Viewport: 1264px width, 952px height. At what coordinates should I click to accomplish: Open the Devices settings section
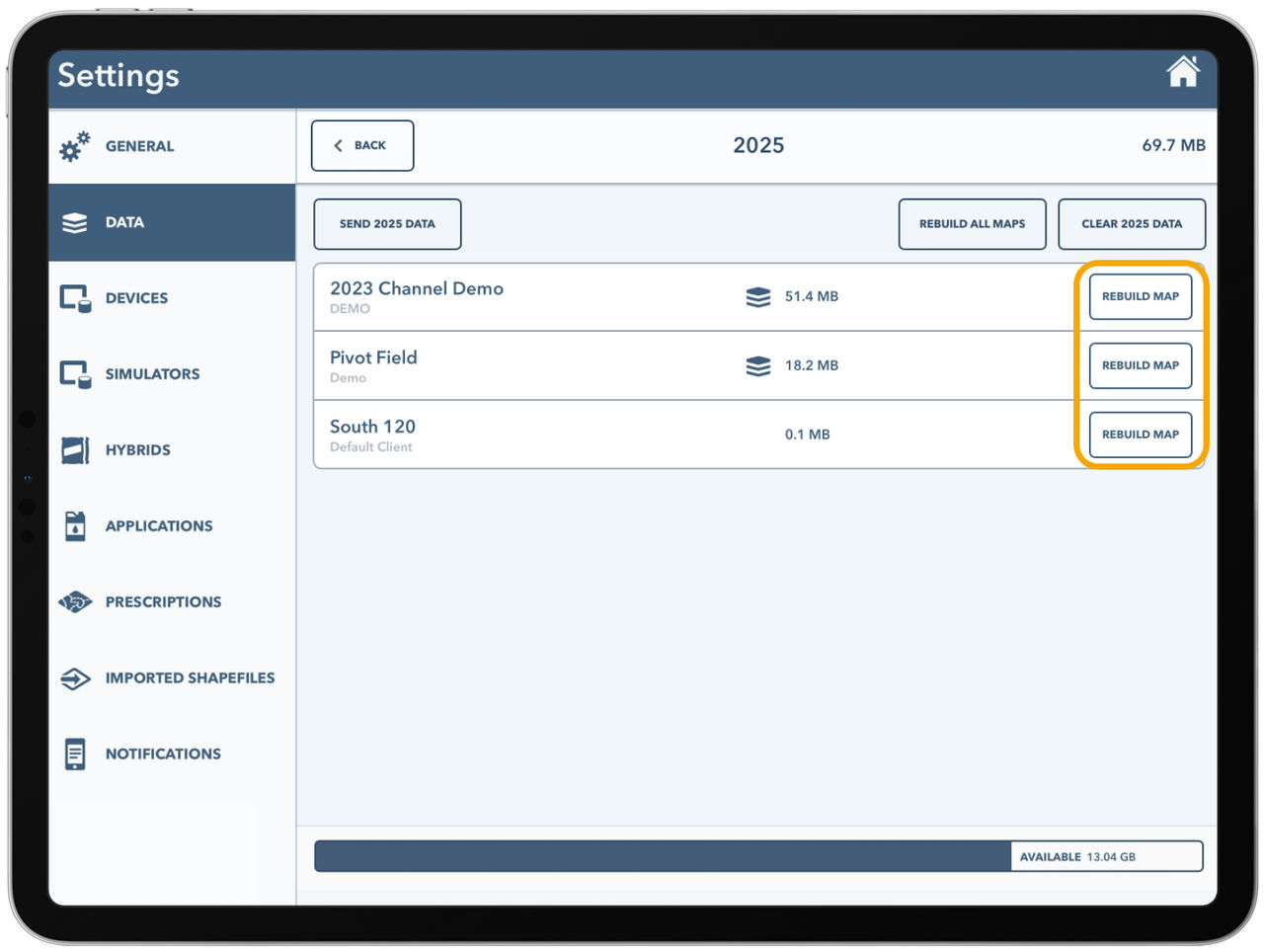[172, 298]
